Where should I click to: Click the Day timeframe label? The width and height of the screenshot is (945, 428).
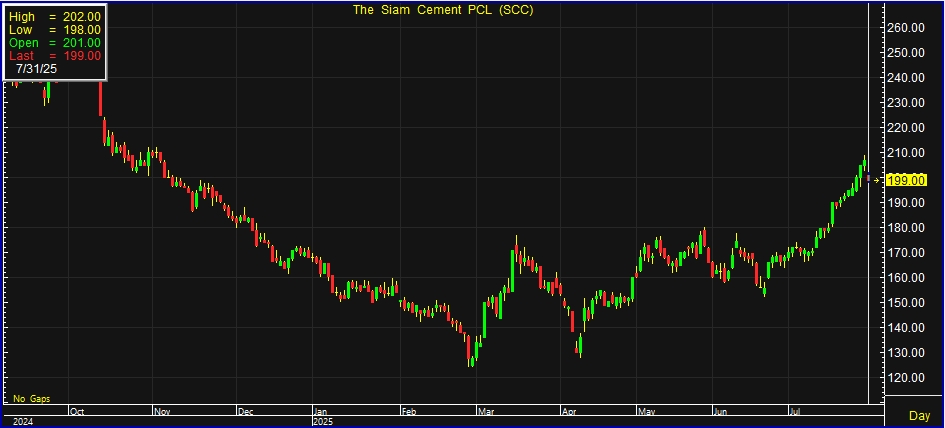pos(919,416)
